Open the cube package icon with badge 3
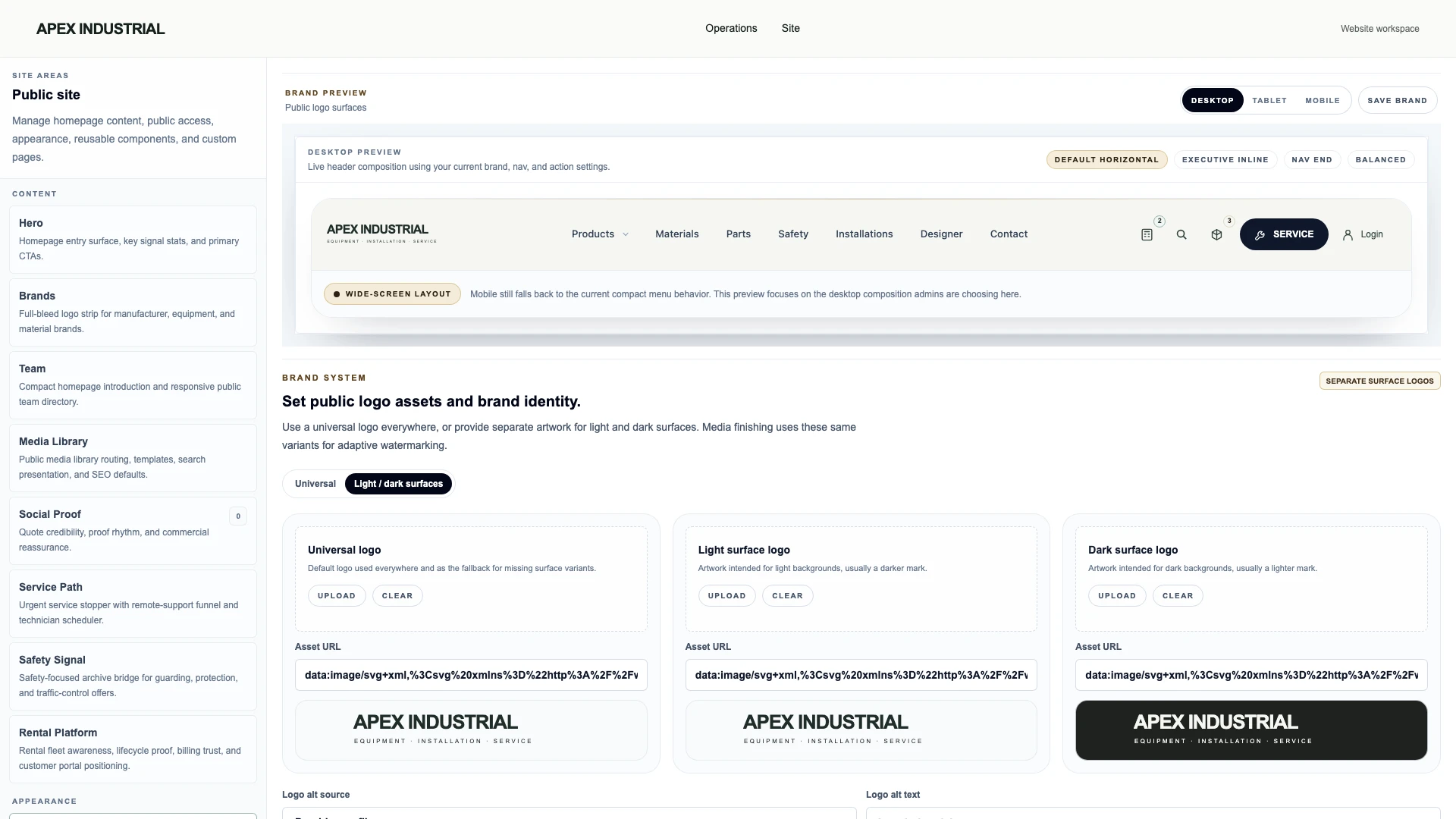The image size is (1456, 819). pyautogui.click(x=1216, y=235)
